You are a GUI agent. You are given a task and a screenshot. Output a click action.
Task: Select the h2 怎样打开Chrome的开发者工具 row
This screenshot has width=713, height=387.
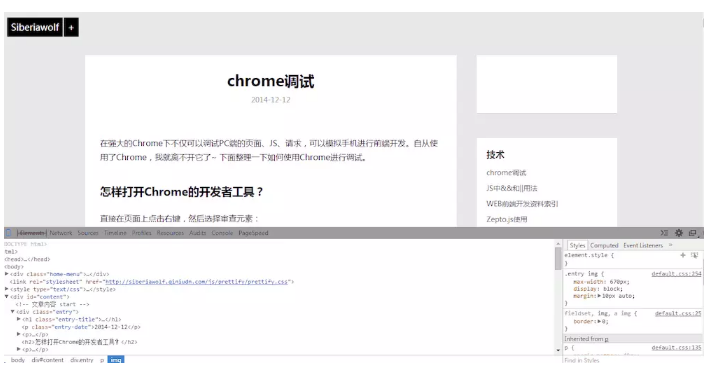point(80,342)
